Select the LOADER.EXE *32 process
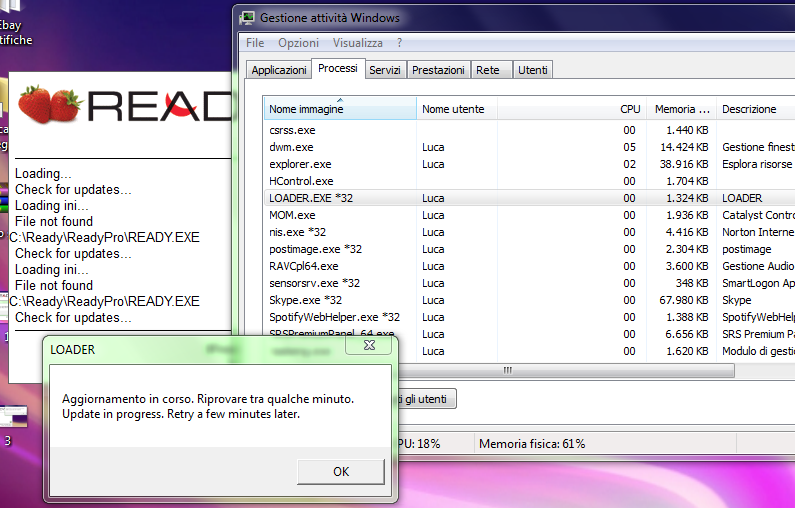 pos(529,198)
